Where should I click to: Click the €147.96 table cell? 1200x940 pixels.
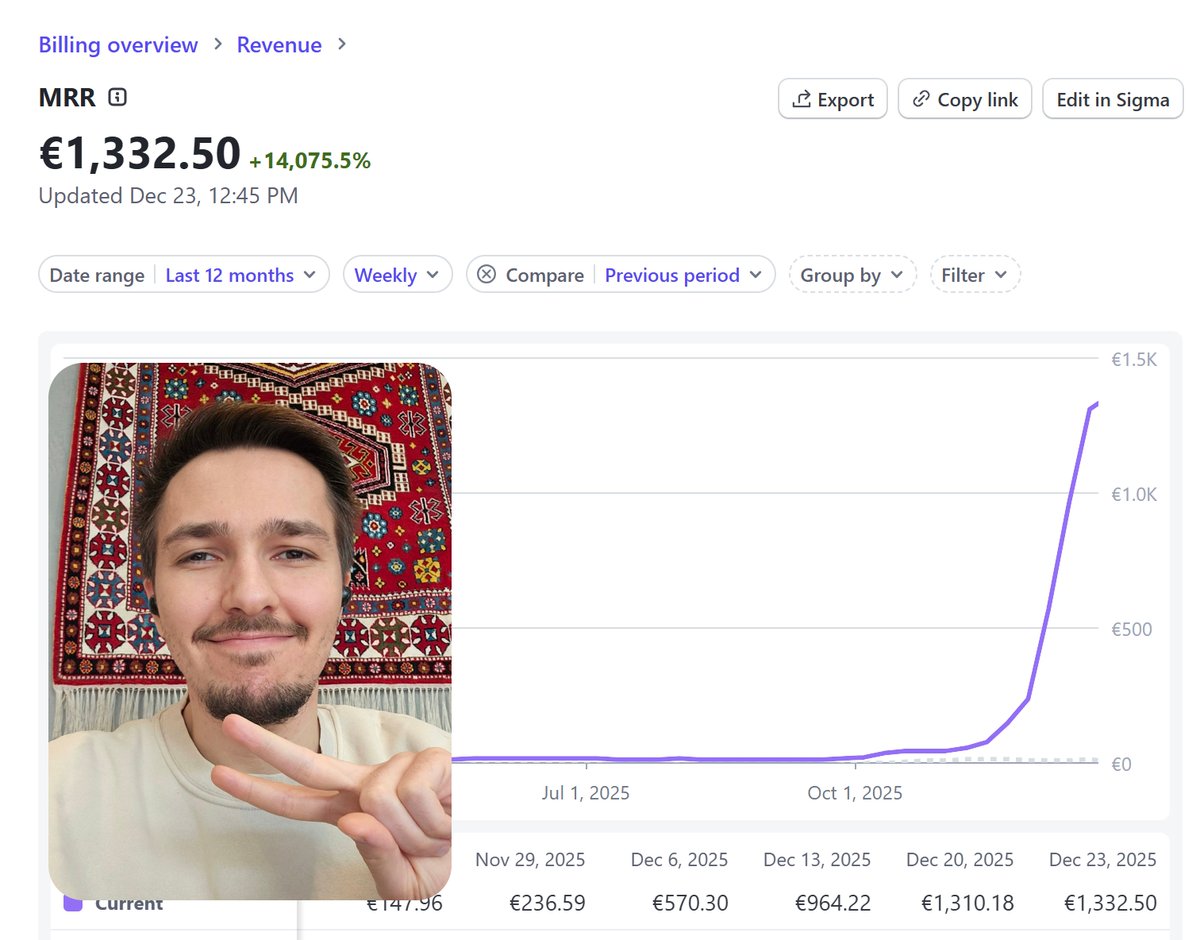pos(406,903)
